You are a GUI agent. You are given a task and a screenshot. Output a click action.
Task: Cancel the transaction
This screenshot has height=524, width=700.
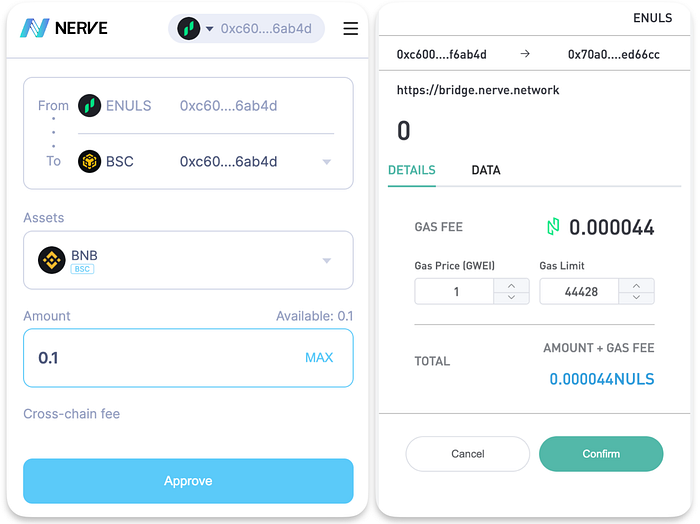pos(467,453)
